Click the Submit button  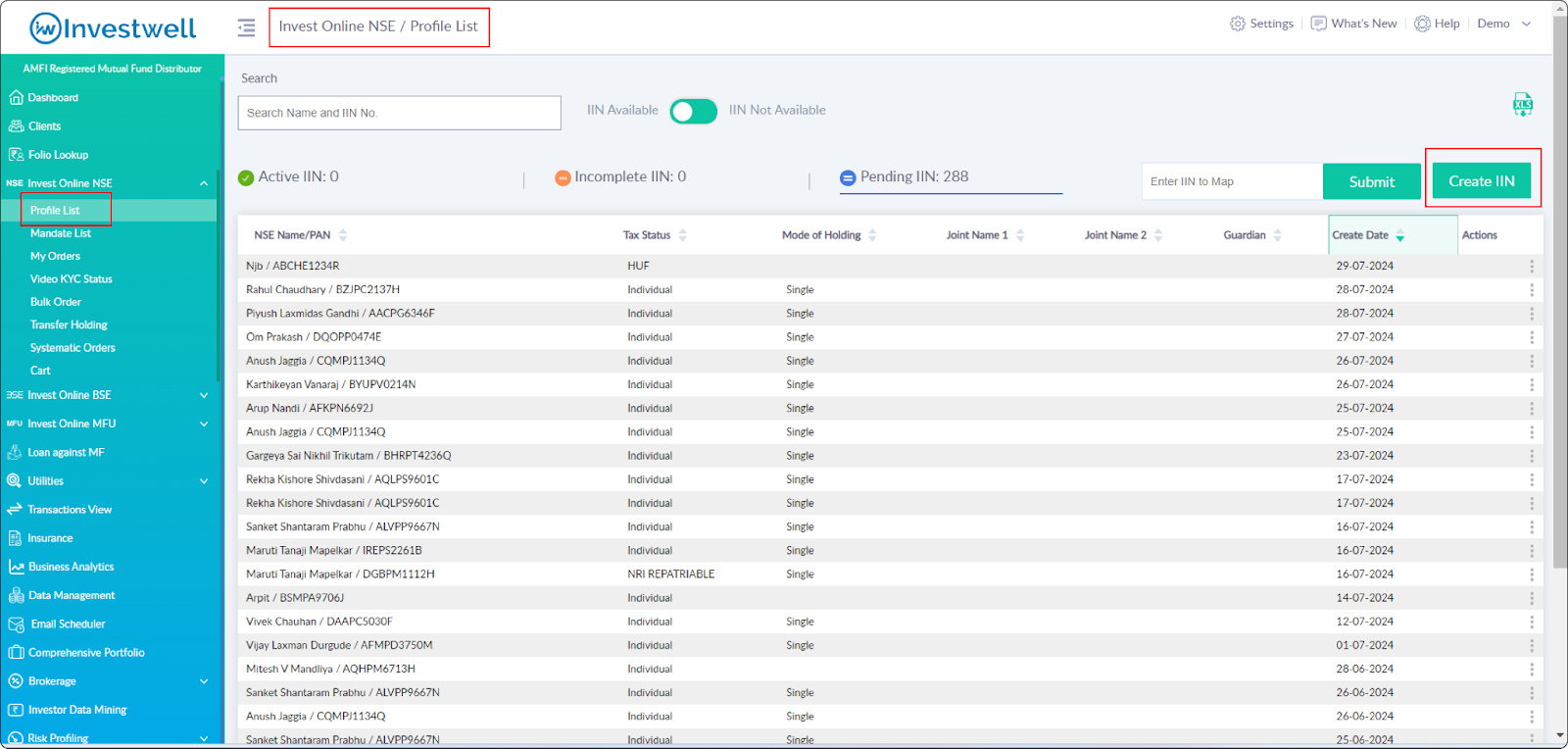coord(1371,181)
